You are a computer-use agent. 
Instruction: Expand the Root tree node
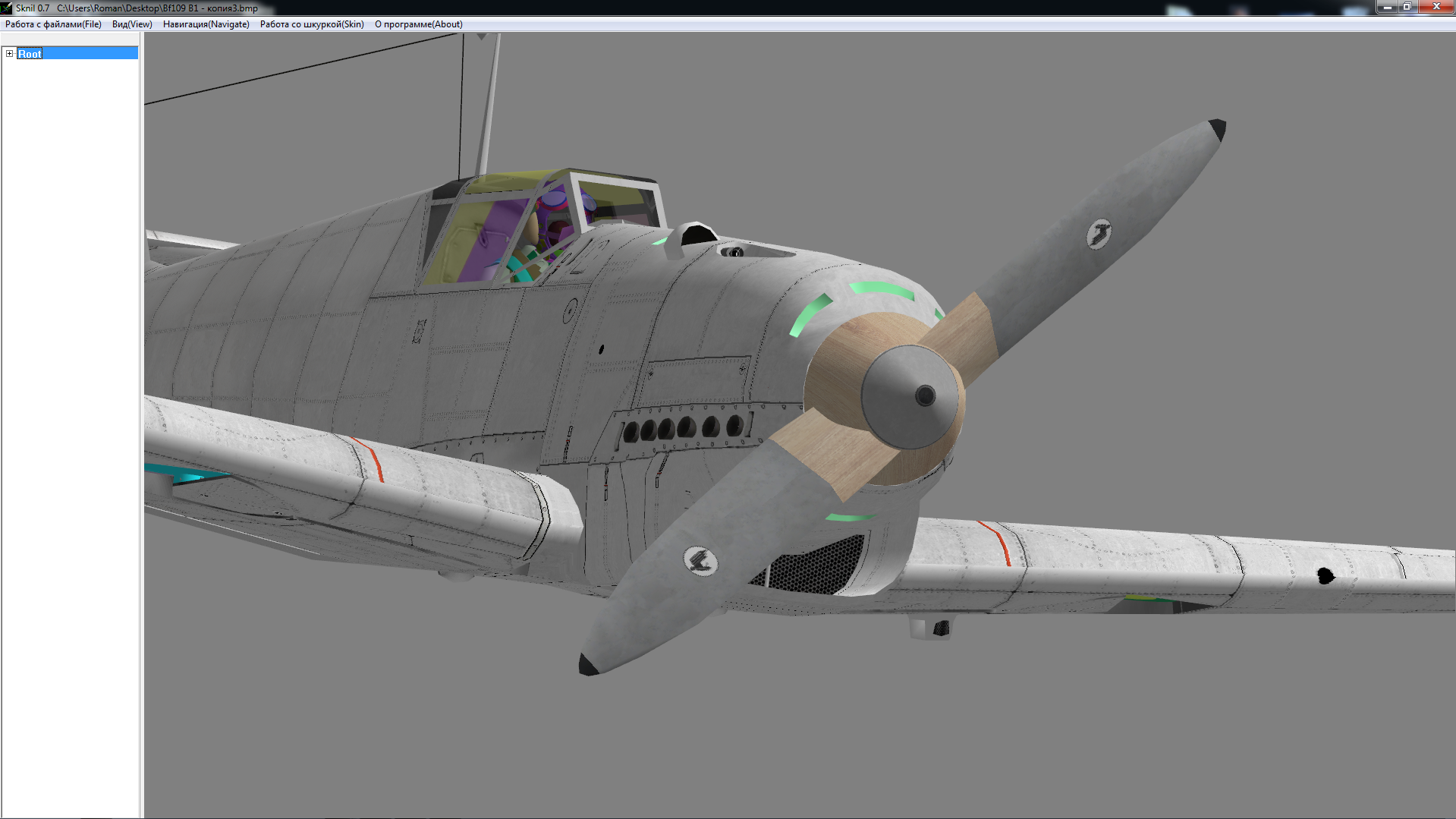tap(9, 53)
